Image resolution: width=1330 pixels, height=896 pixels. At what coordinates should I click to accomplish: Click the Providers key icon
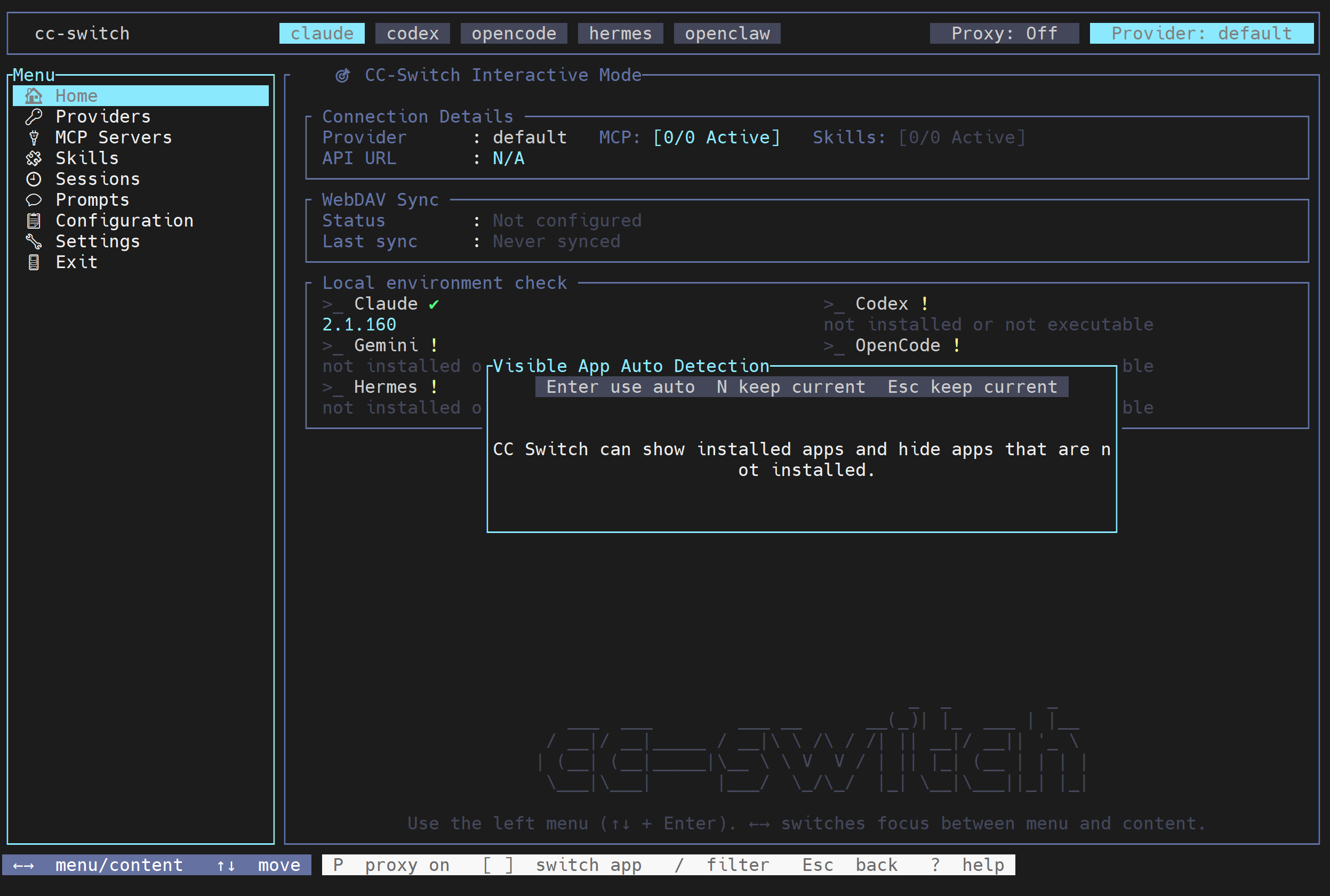coord(34,117)
